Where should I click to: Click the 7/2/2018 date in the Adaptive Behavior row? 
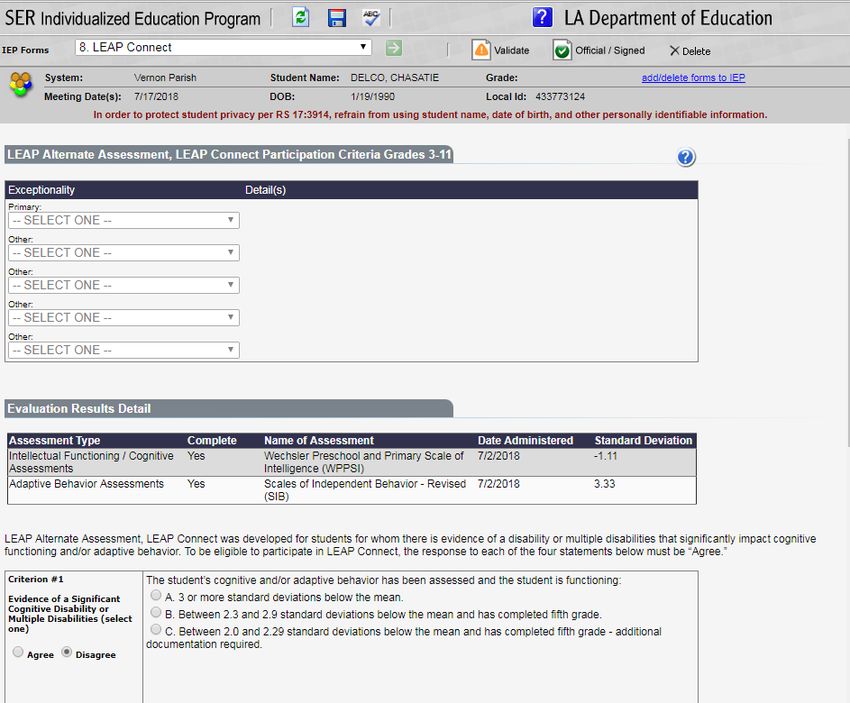point(498,484)
